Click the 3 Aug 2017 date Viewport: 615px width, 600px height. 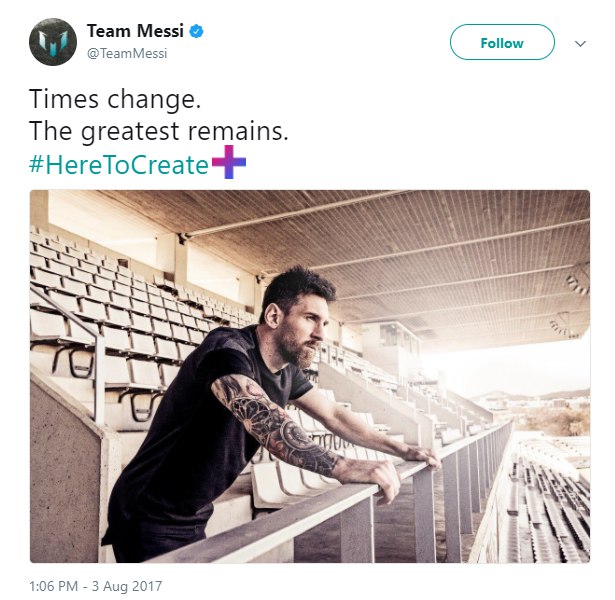(x=127, y=586)
